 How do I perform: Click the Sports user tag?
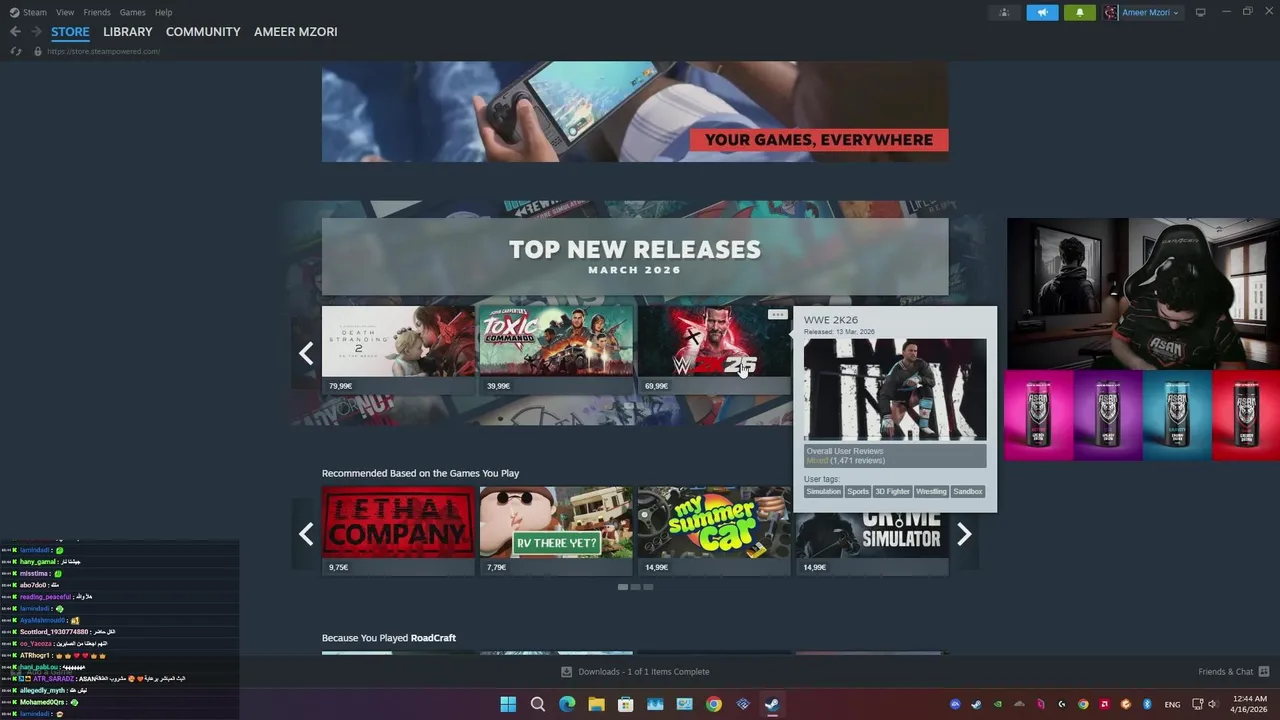[x=858, y=492]
